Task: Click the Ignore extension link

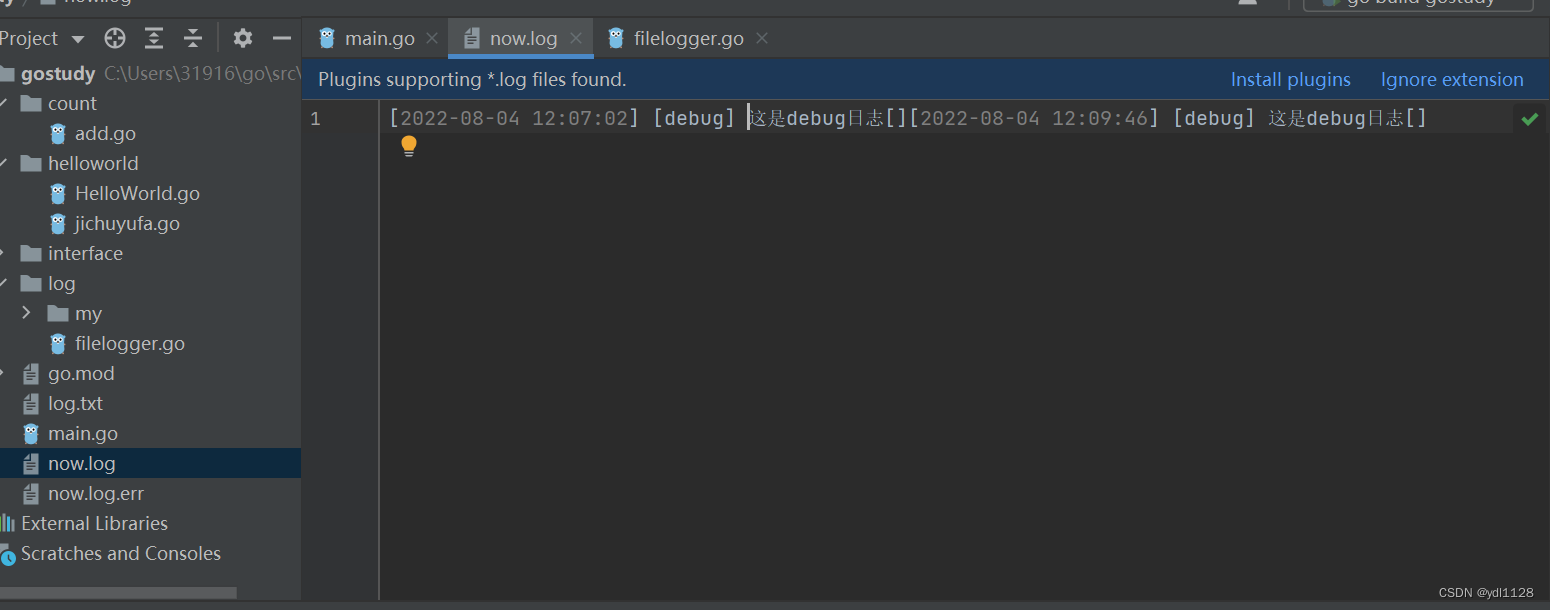Action: coord(1452,80)
